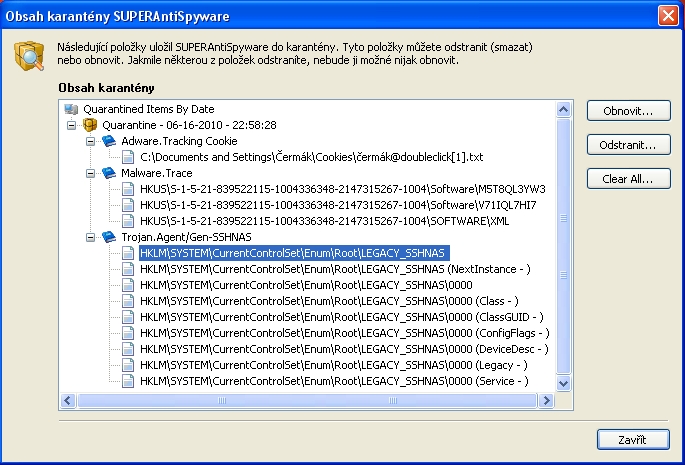Image resolution: width=685 pixels, height=465 pixels.
Task: Click the document icon of highlighted LEGACY_SSHNAS entry
Action: point(128,253)
